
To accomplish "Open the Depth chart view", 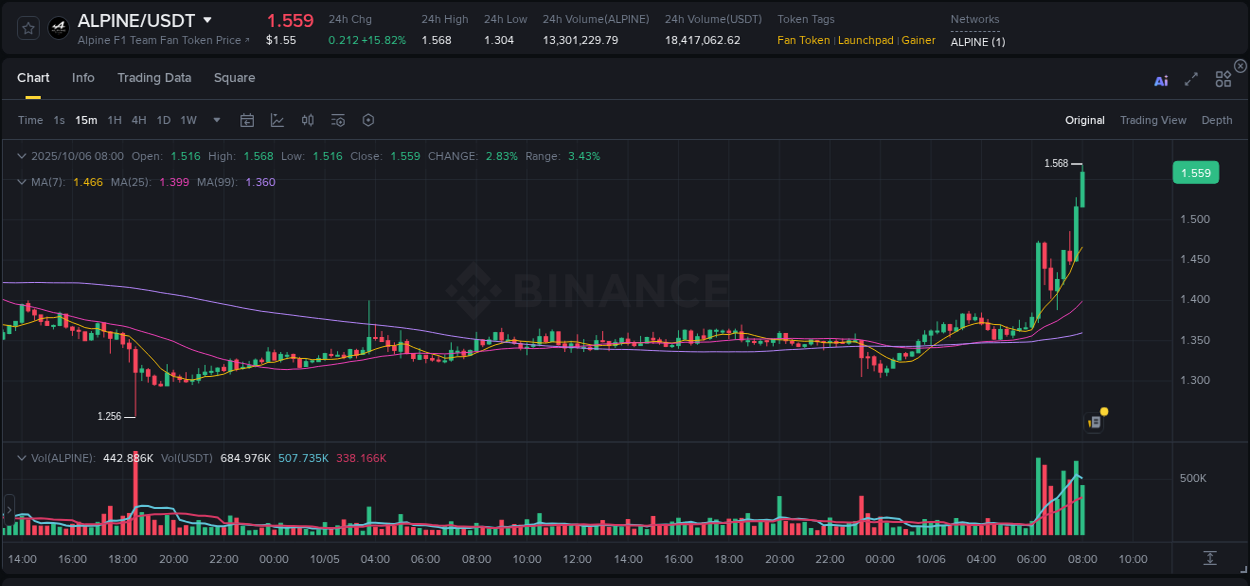I will pyautogui.click(x=1216, y=119).
